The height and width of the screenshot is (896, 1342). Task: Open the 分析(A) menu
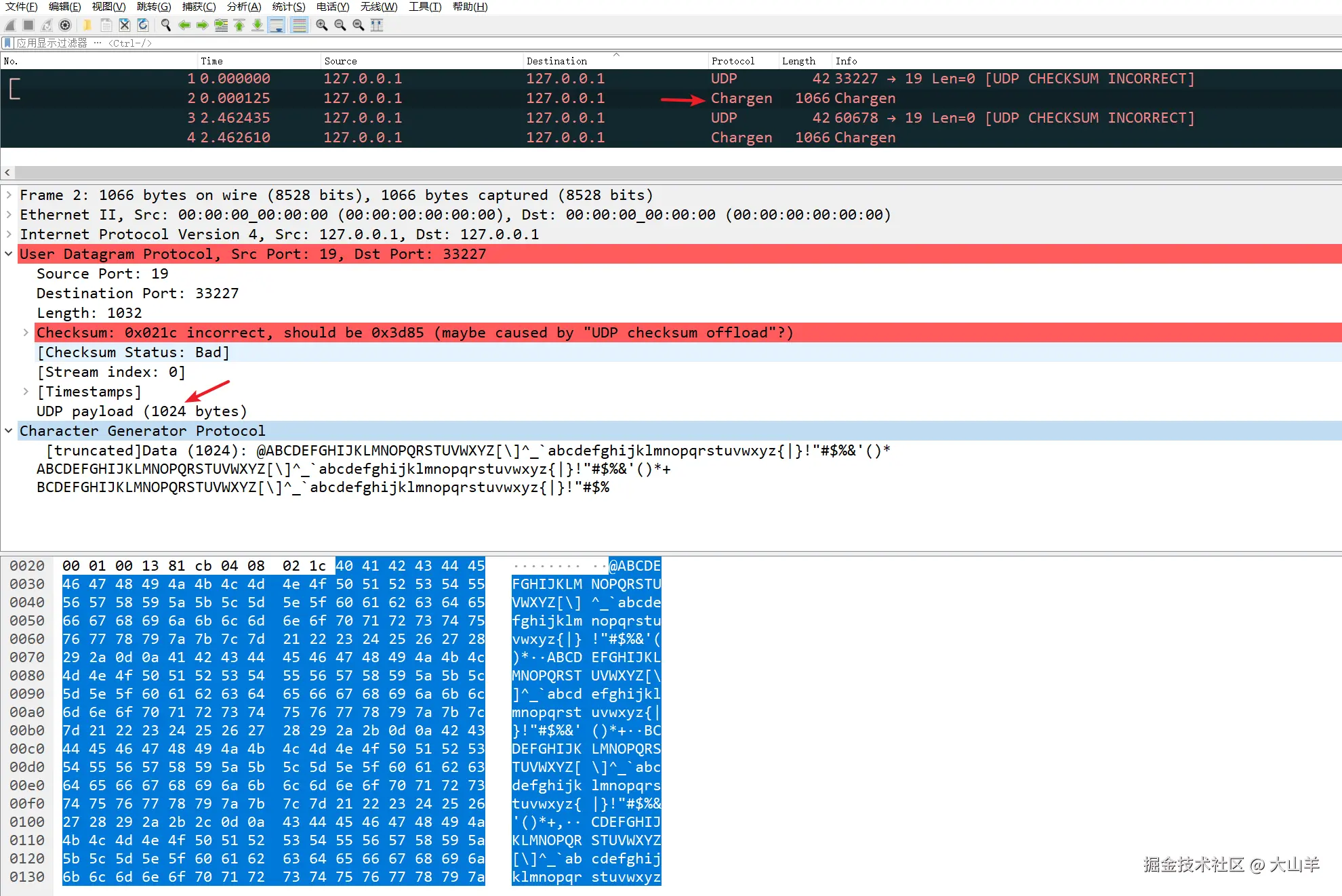(243, 7)
